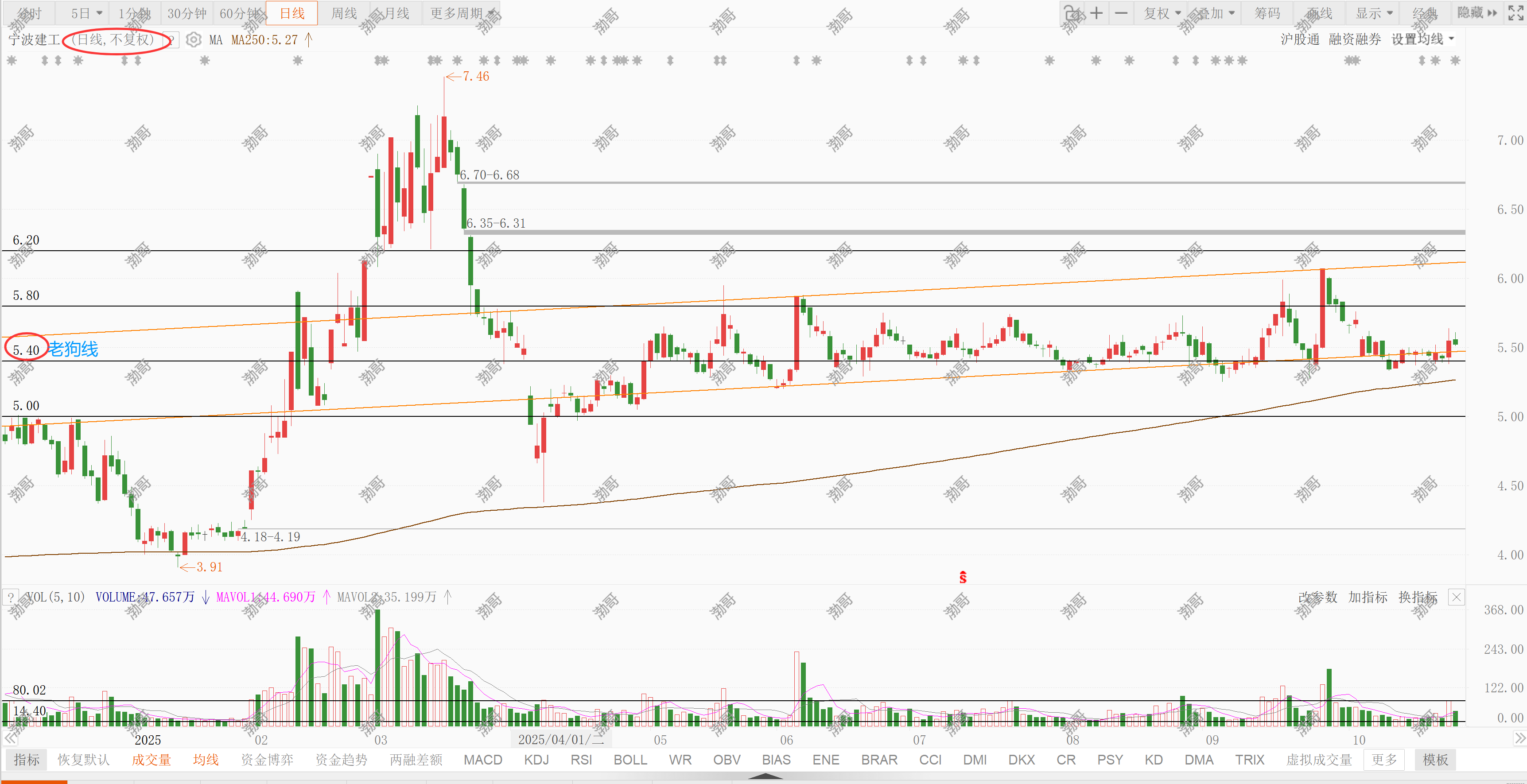Toggle the 均线 moving average indicator

coord(206,760)
